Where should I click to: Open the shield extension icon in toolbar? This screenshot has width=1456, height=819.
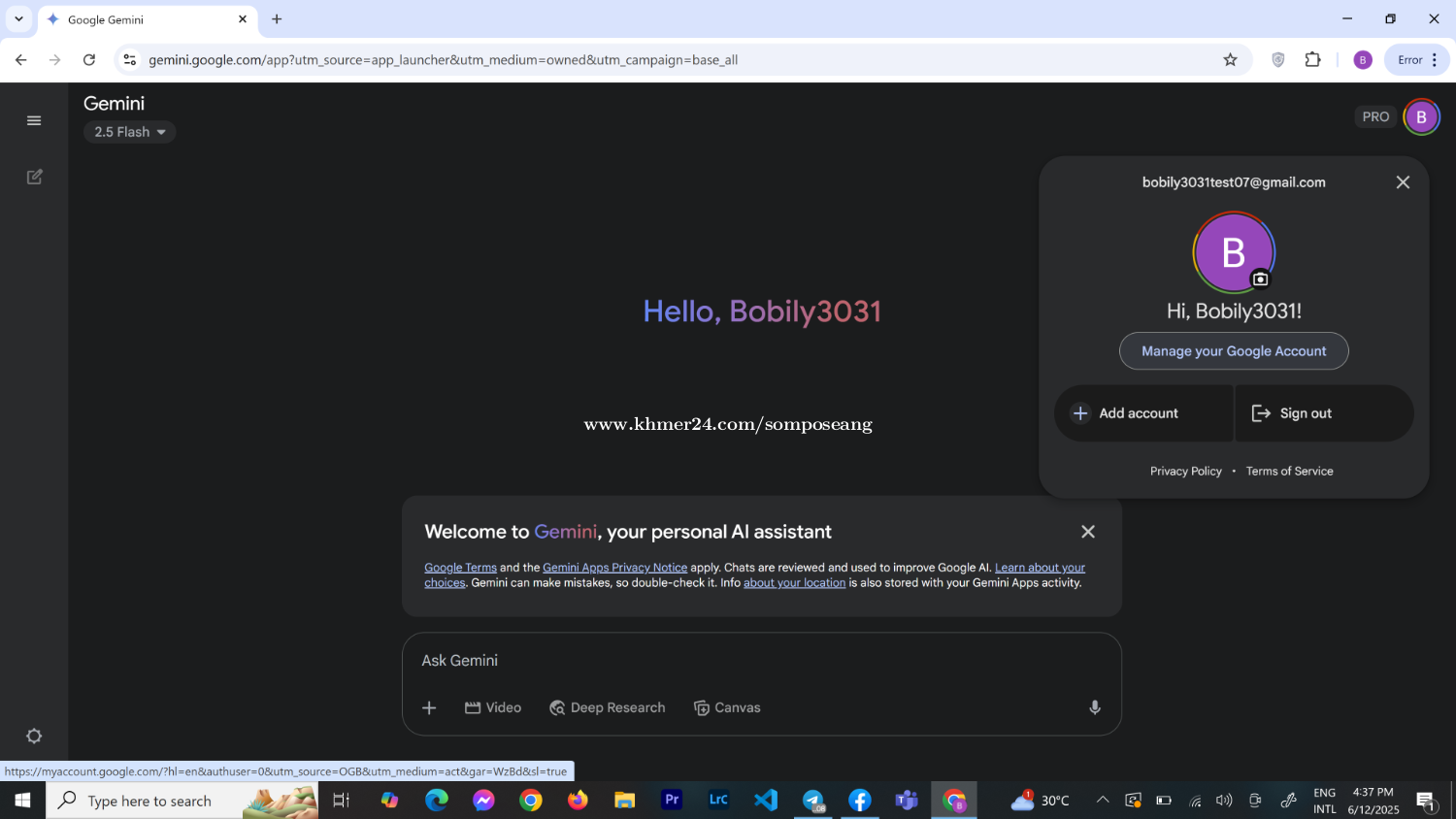1278,60
